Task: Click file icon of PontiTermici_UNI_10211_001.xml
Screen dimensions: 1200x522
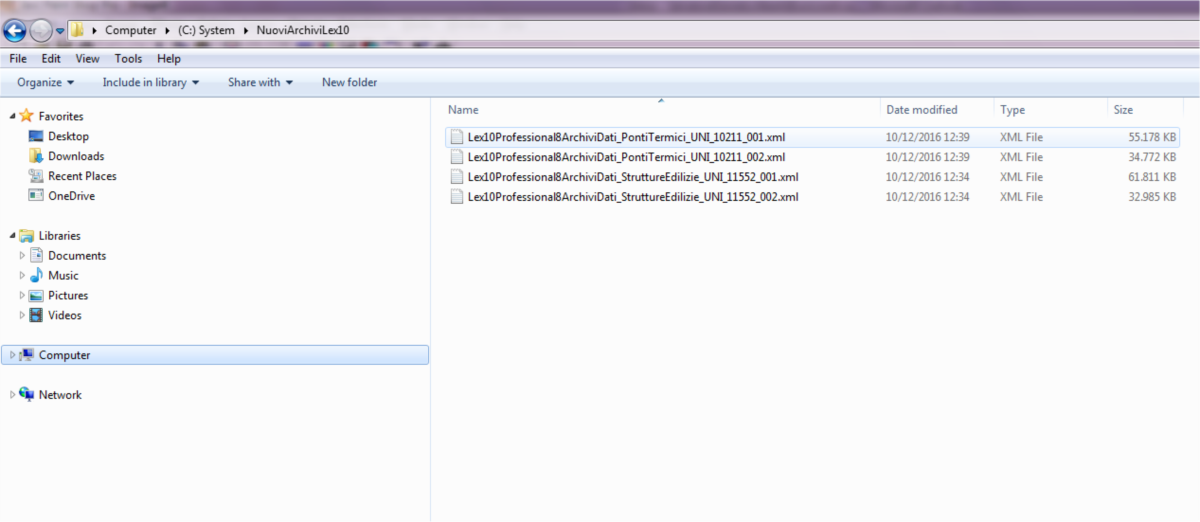Action: coord(457,137)
